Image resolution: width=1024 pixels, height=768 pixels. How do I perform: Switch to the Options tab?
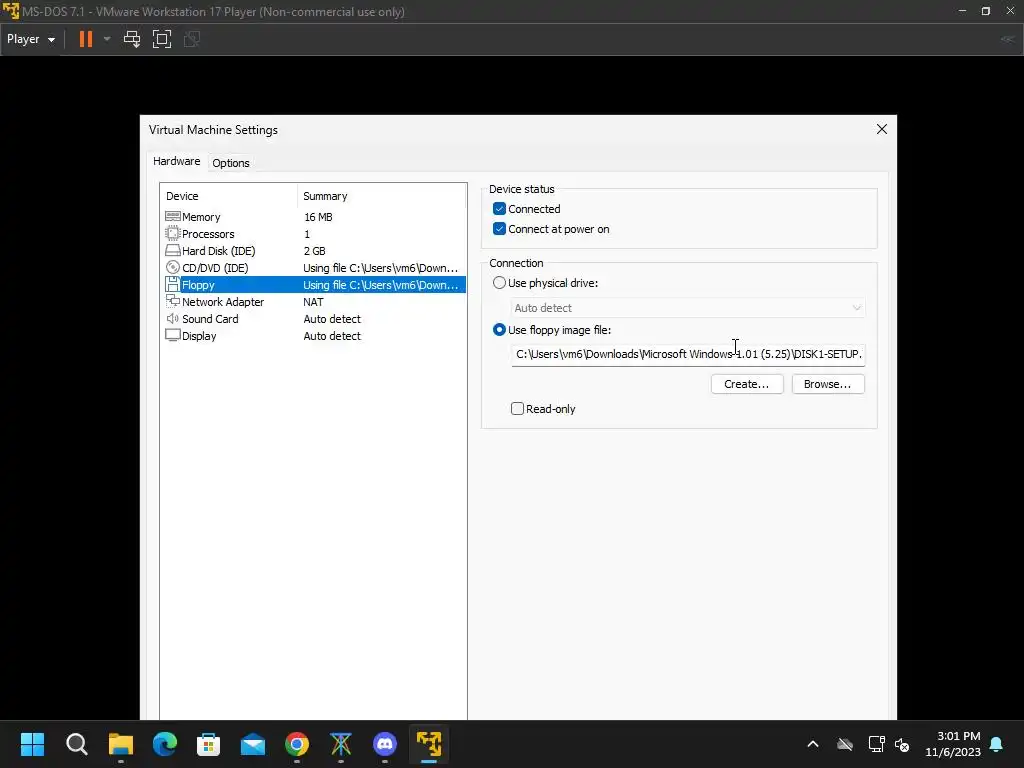pos(231,163)
